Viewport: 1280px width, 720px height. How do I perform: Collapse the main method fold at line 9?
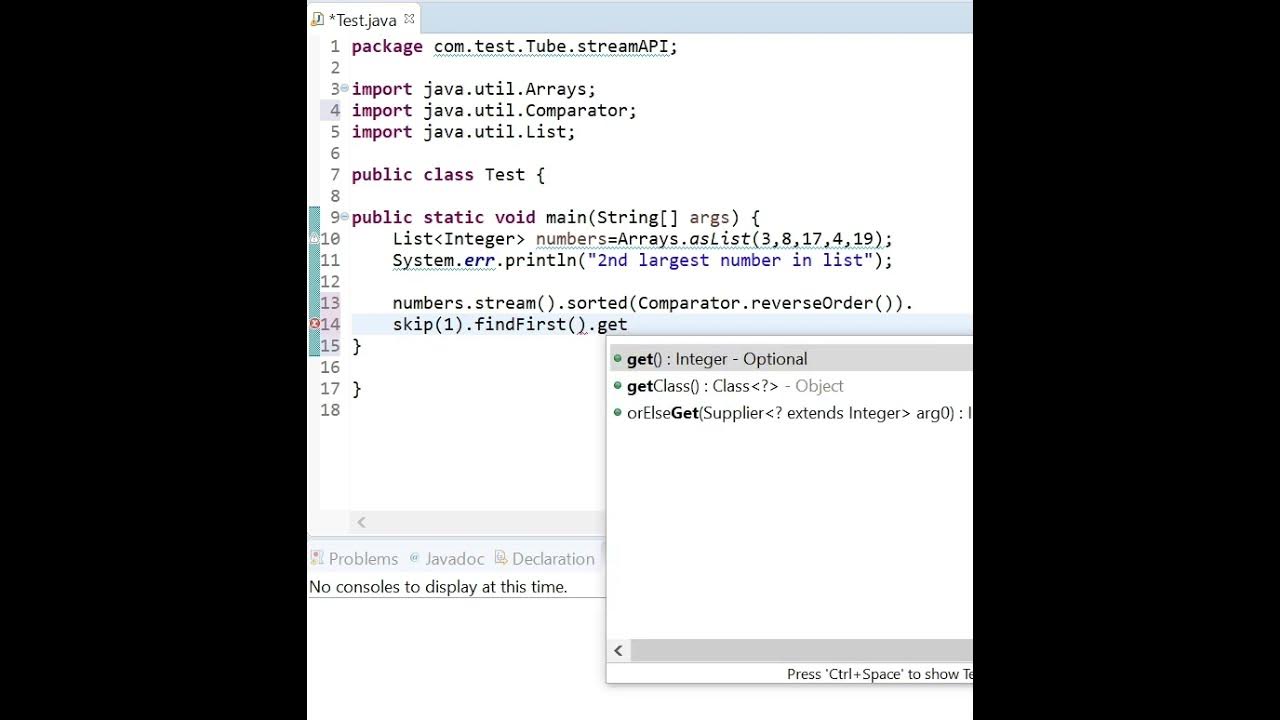[345, 217]
